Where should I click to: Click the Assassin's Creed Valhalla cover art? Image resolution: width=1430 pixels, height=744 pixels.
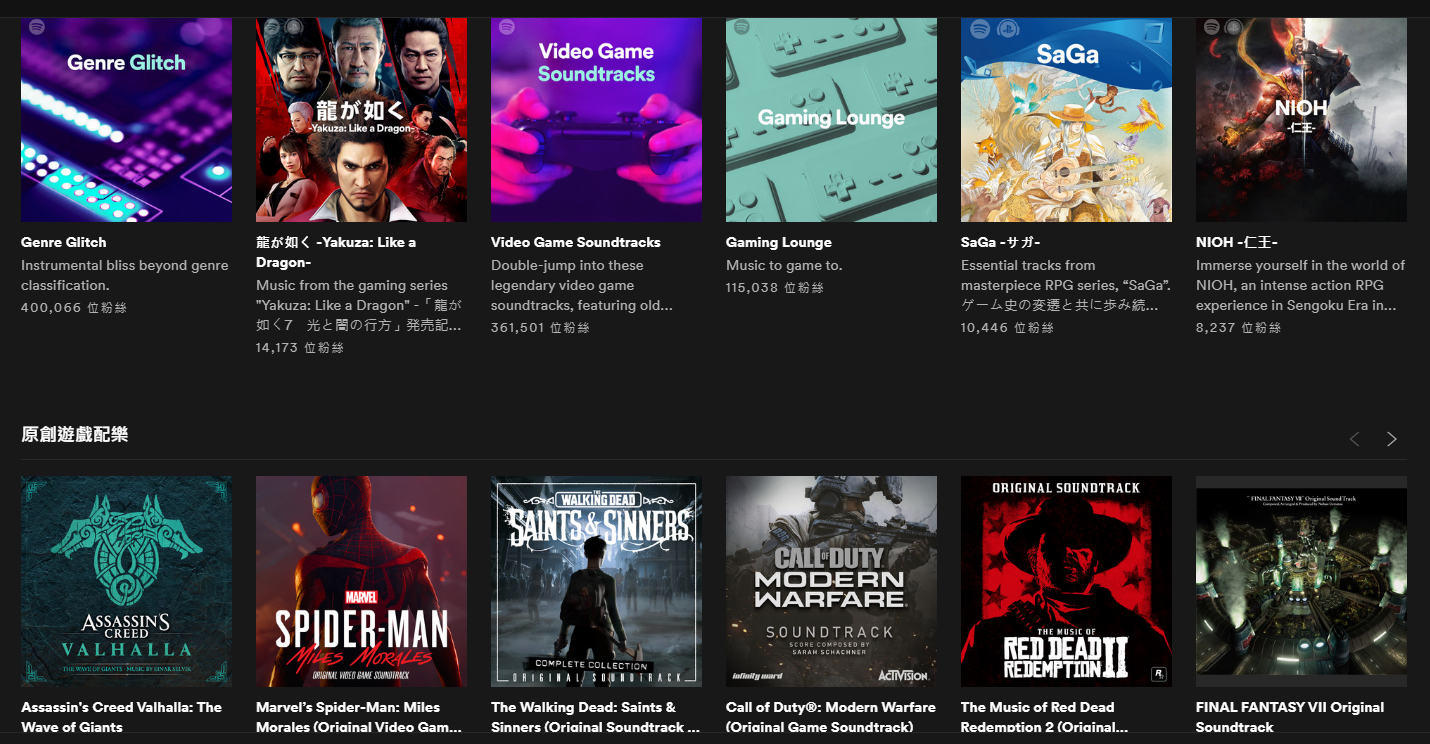click(x=126, y=581)
